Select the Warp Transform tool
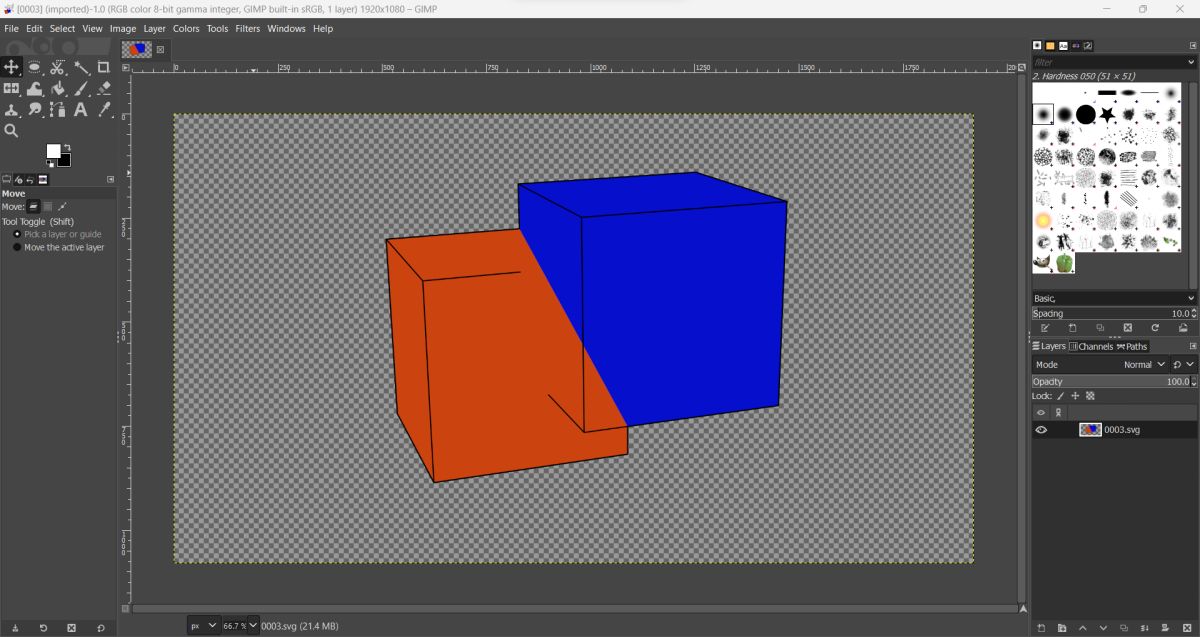Screen dimensions: 1200x637 click(34, 88)
